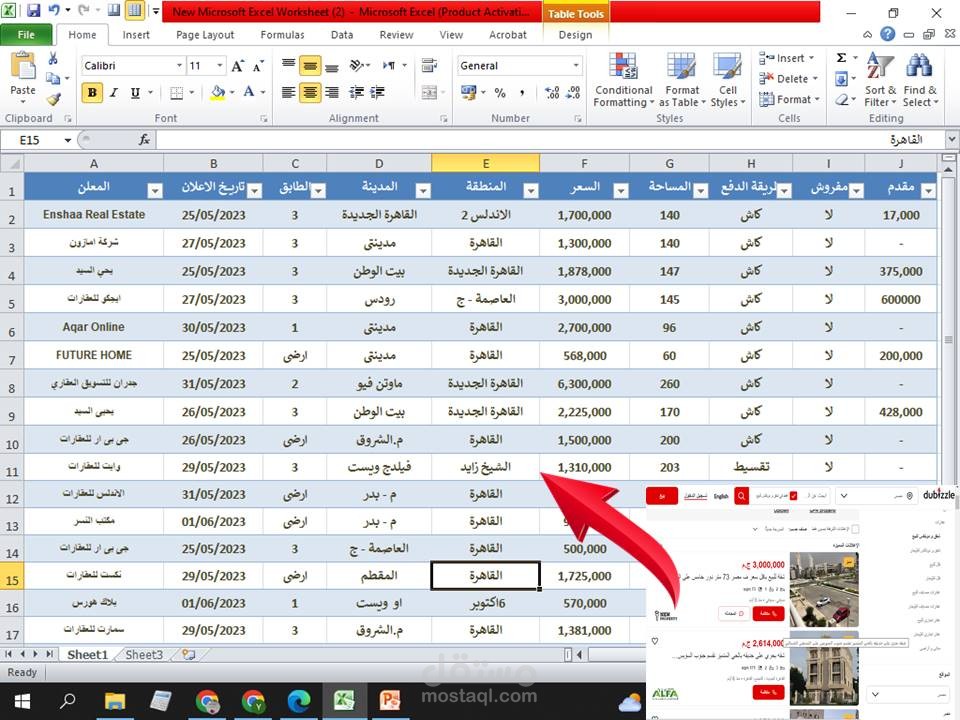
Task: Click Merge and Center icon
Action: pos(429,92)
